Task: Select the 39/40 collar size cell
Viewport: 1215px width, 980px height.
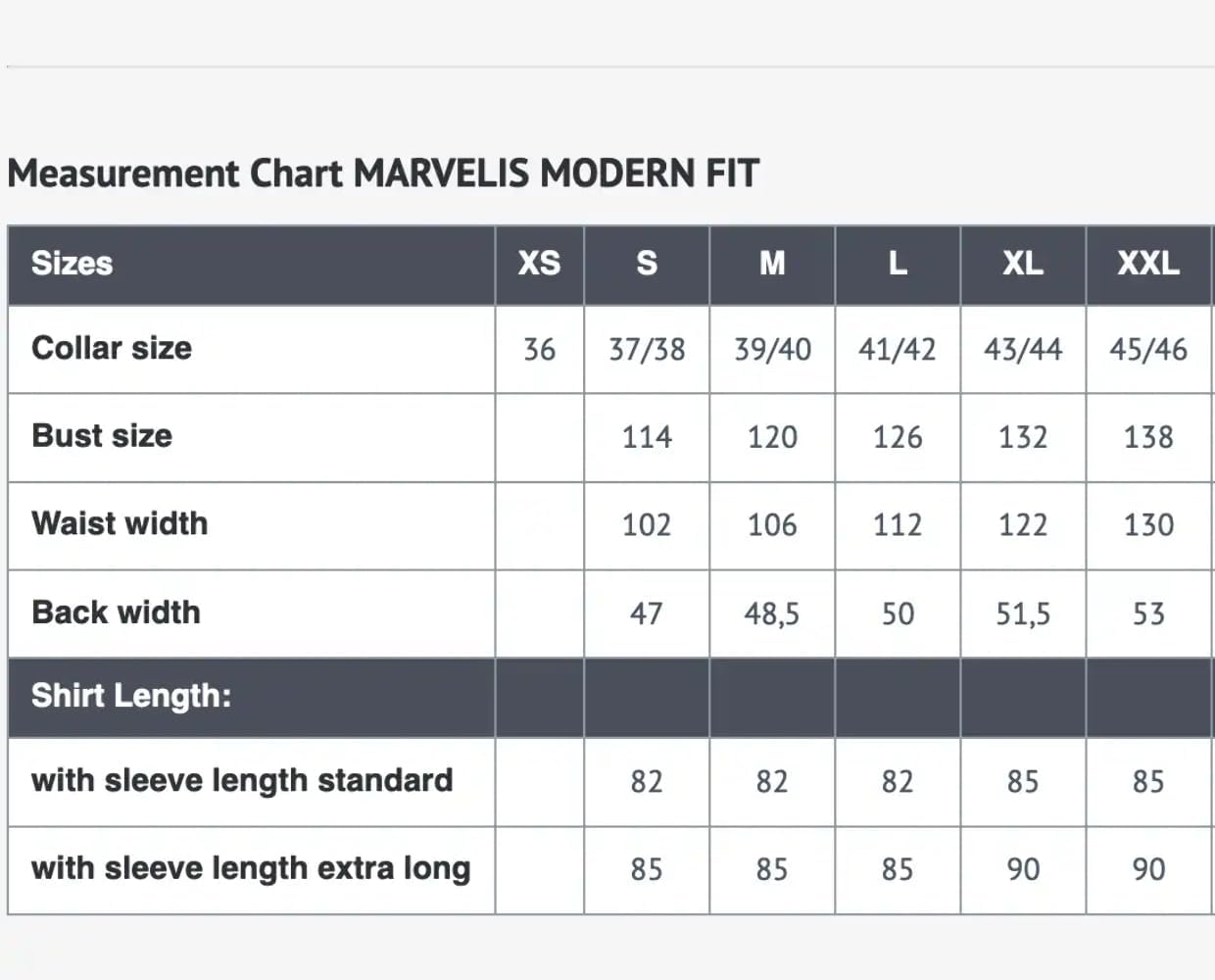Action: tap(772, 349)
